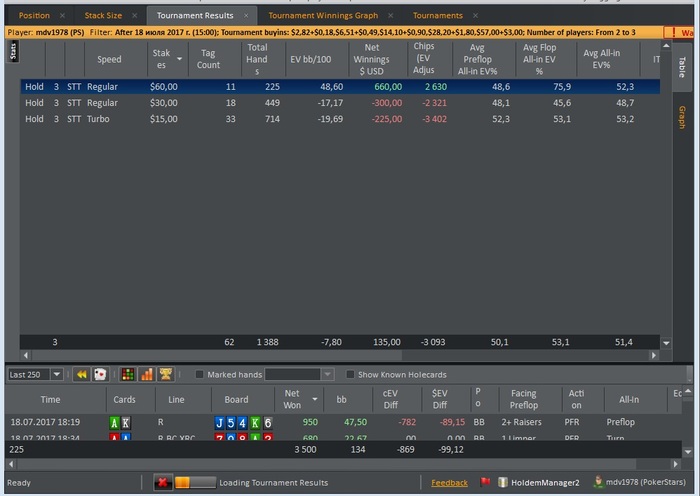
Task: Open the replayer dice-card icon
Action: [100, 374]
